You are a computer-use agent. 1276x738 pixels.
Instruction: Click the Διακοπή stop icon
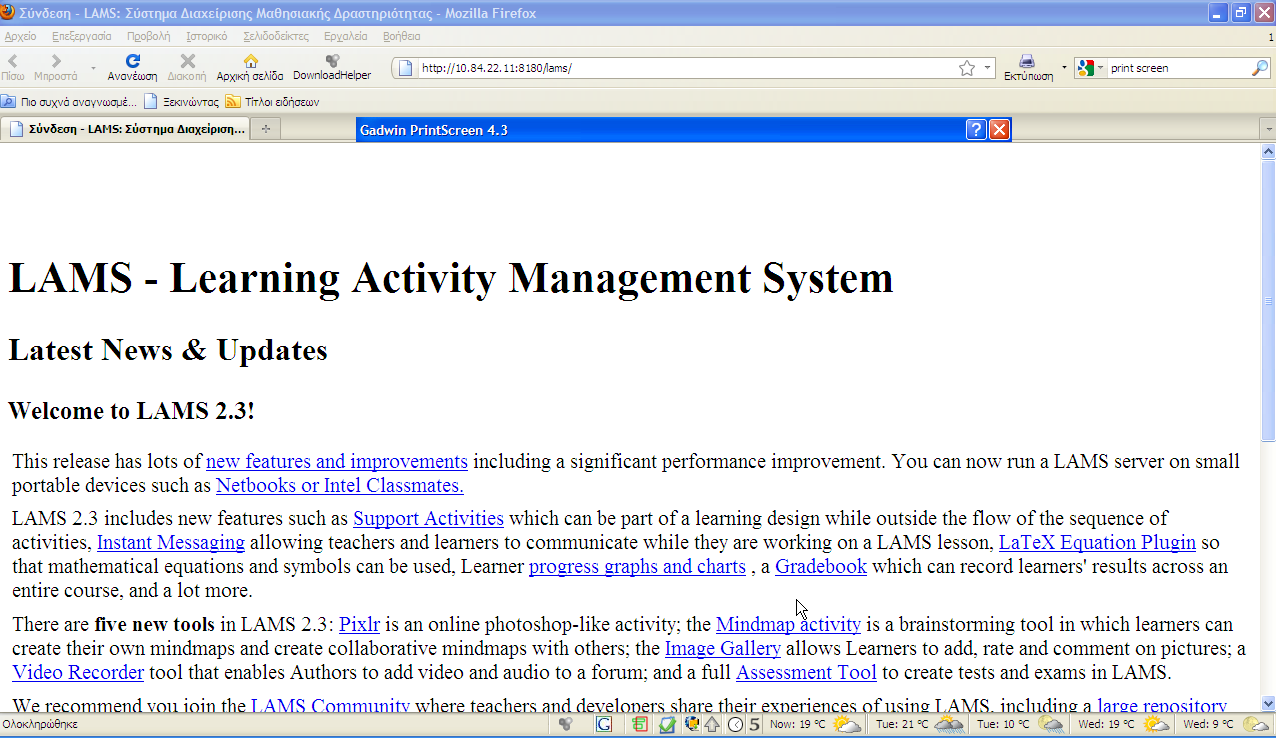point(187,61)
